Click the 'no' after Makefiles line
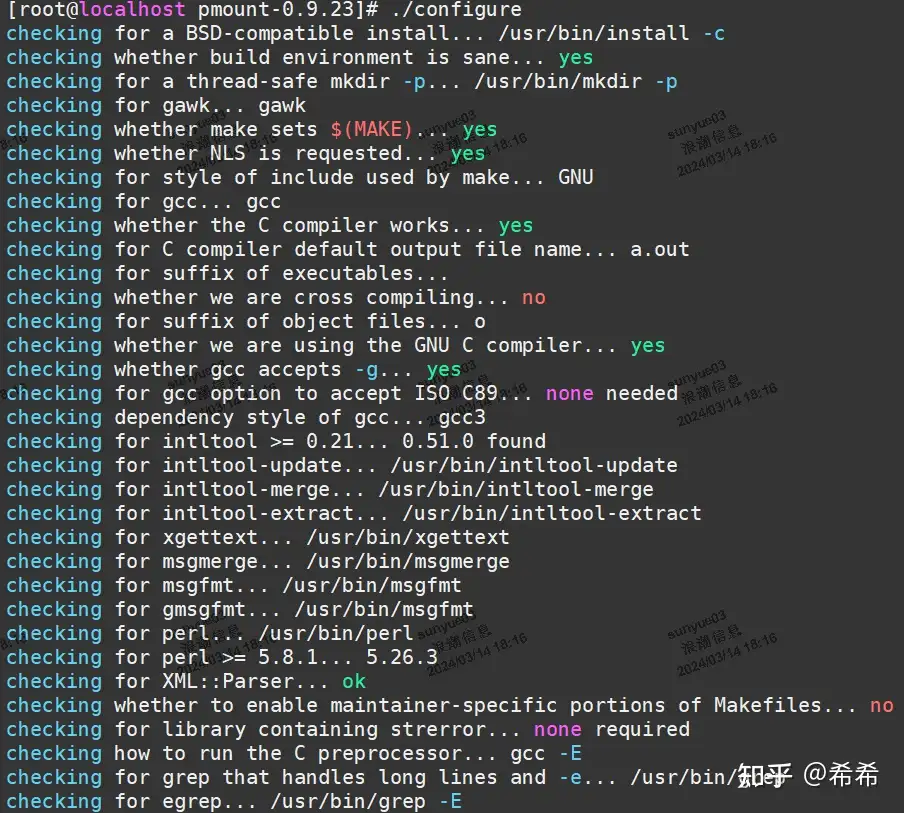The image size is (904, 813). point(882,705)
